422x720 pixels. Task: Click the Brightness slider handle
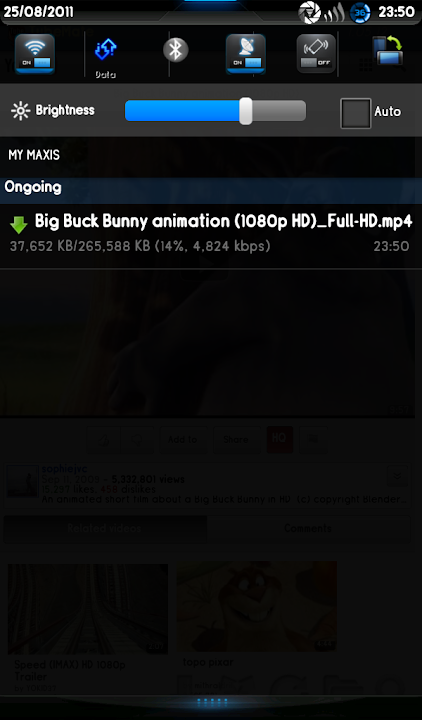coord(246,111)
